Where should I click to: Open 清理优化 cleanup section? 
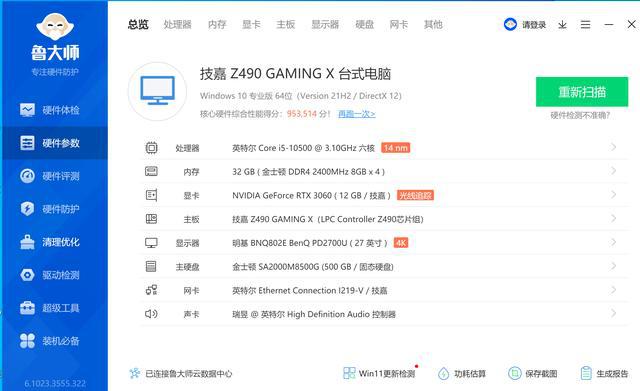click(50, 242)
